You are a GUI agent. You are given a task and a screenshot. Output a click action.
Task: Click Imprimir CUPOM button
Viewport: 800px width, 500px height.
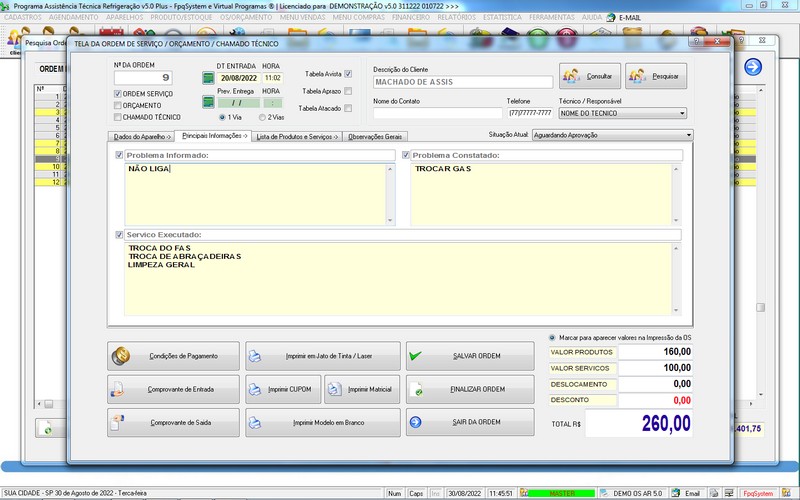tap(283, 389)
